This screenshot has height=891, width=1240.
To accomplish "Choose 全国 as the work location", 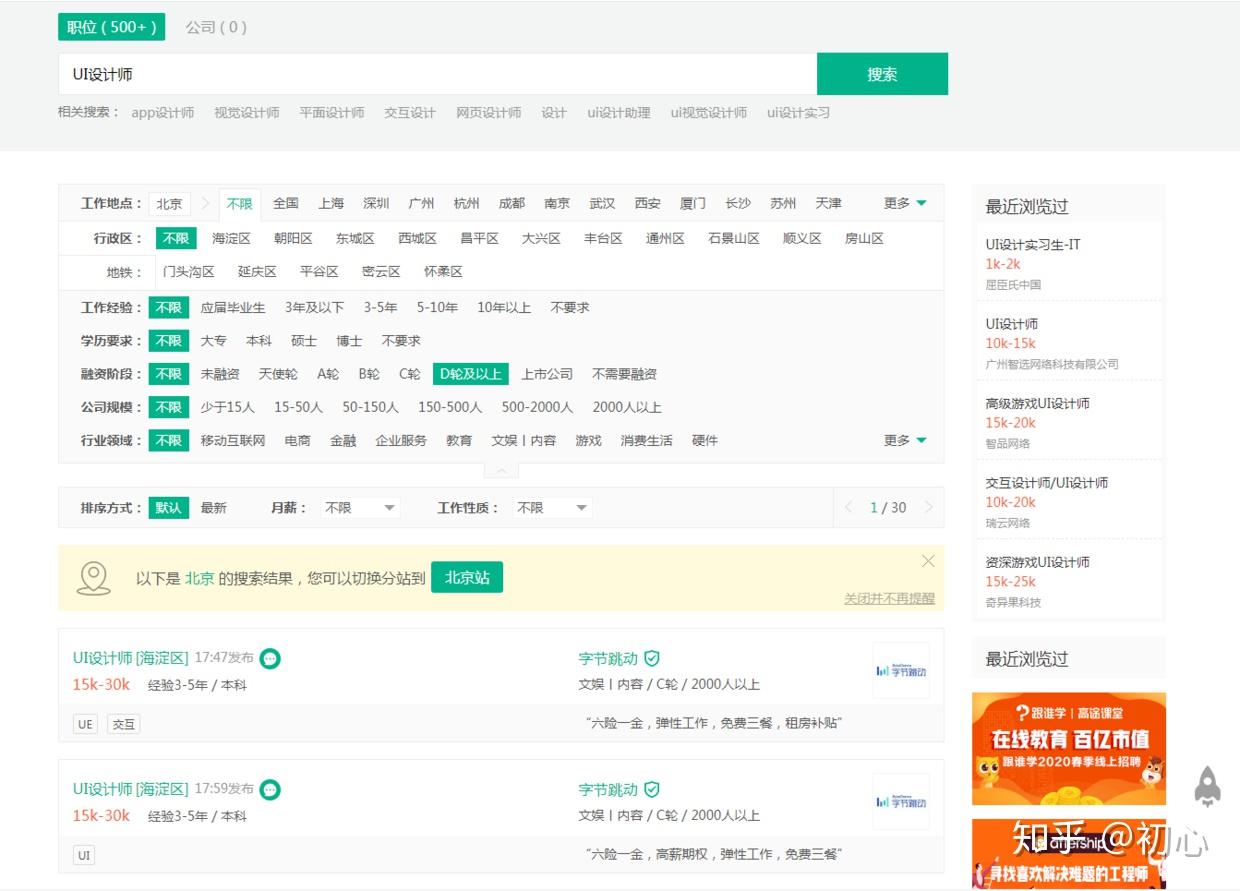I will point(286,203).
